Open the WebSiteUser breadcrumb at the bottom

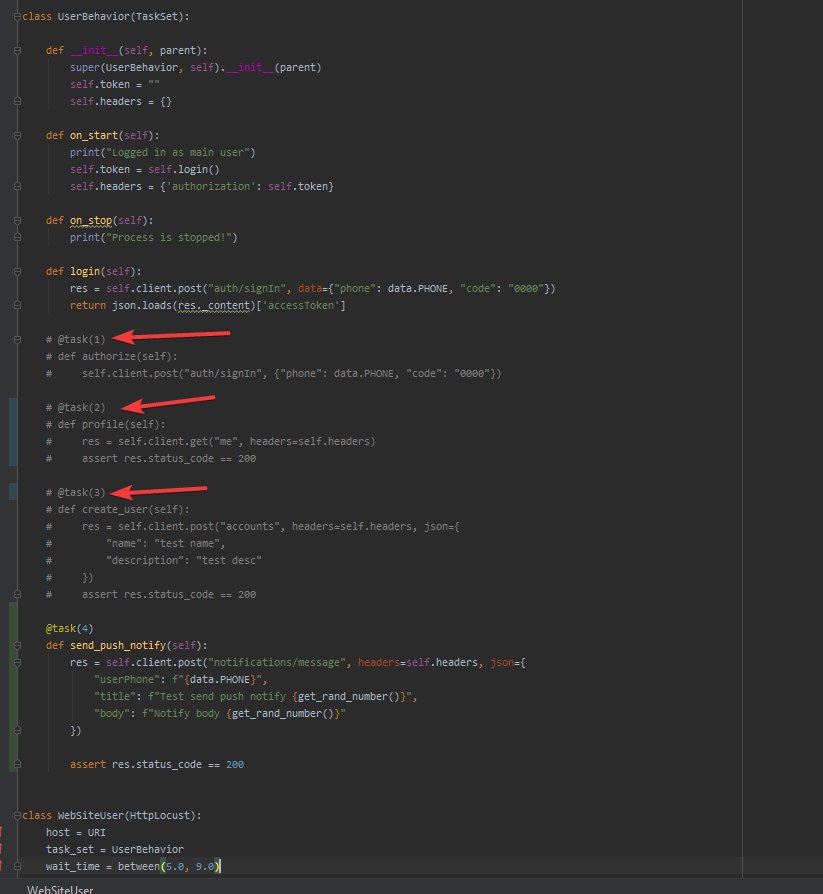[x=60, y=889]
